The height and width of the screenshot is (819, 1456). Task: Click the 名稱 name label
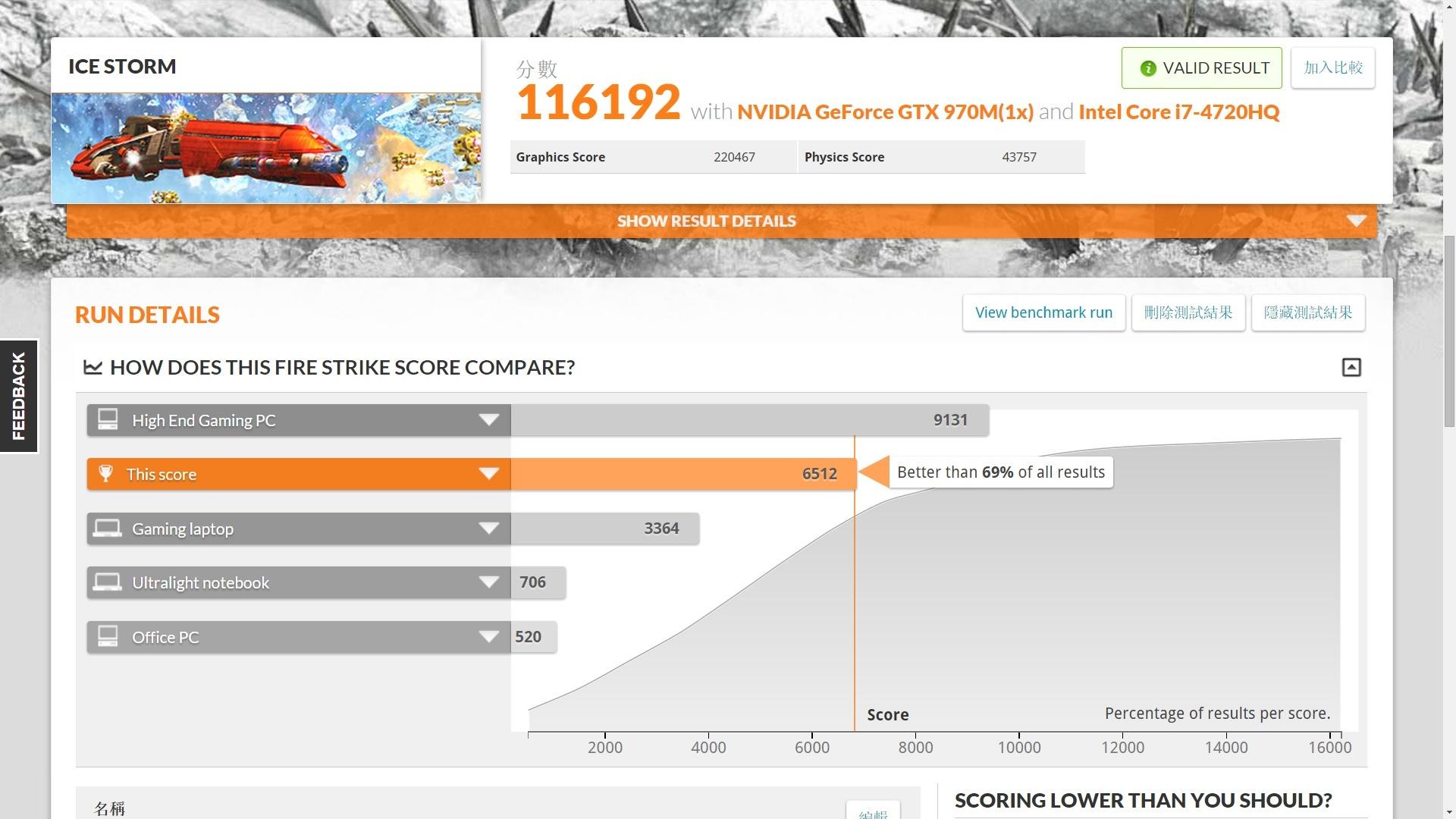tap(109, 809)
